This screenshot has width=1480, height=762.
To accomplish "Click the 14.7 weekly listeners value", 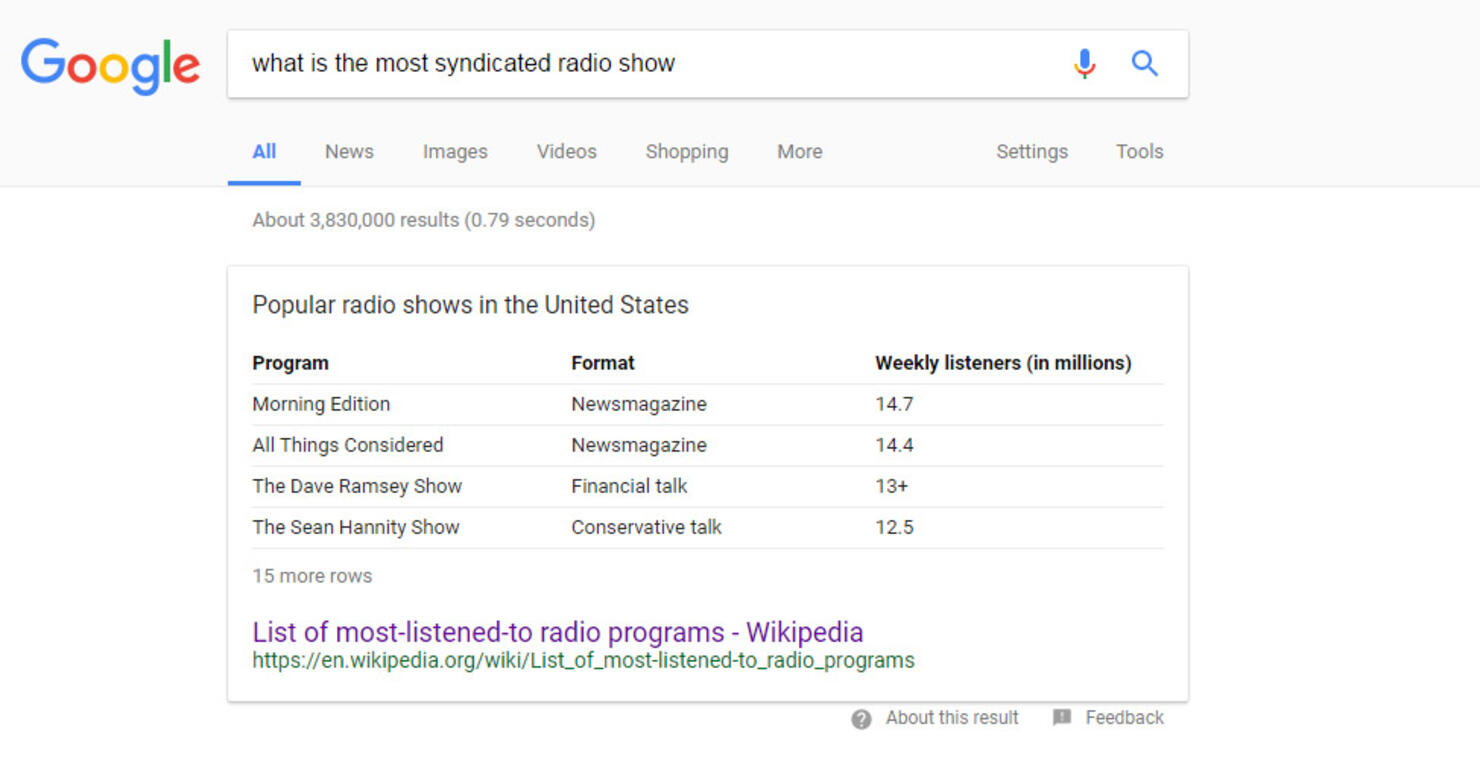I will point(894,404).
